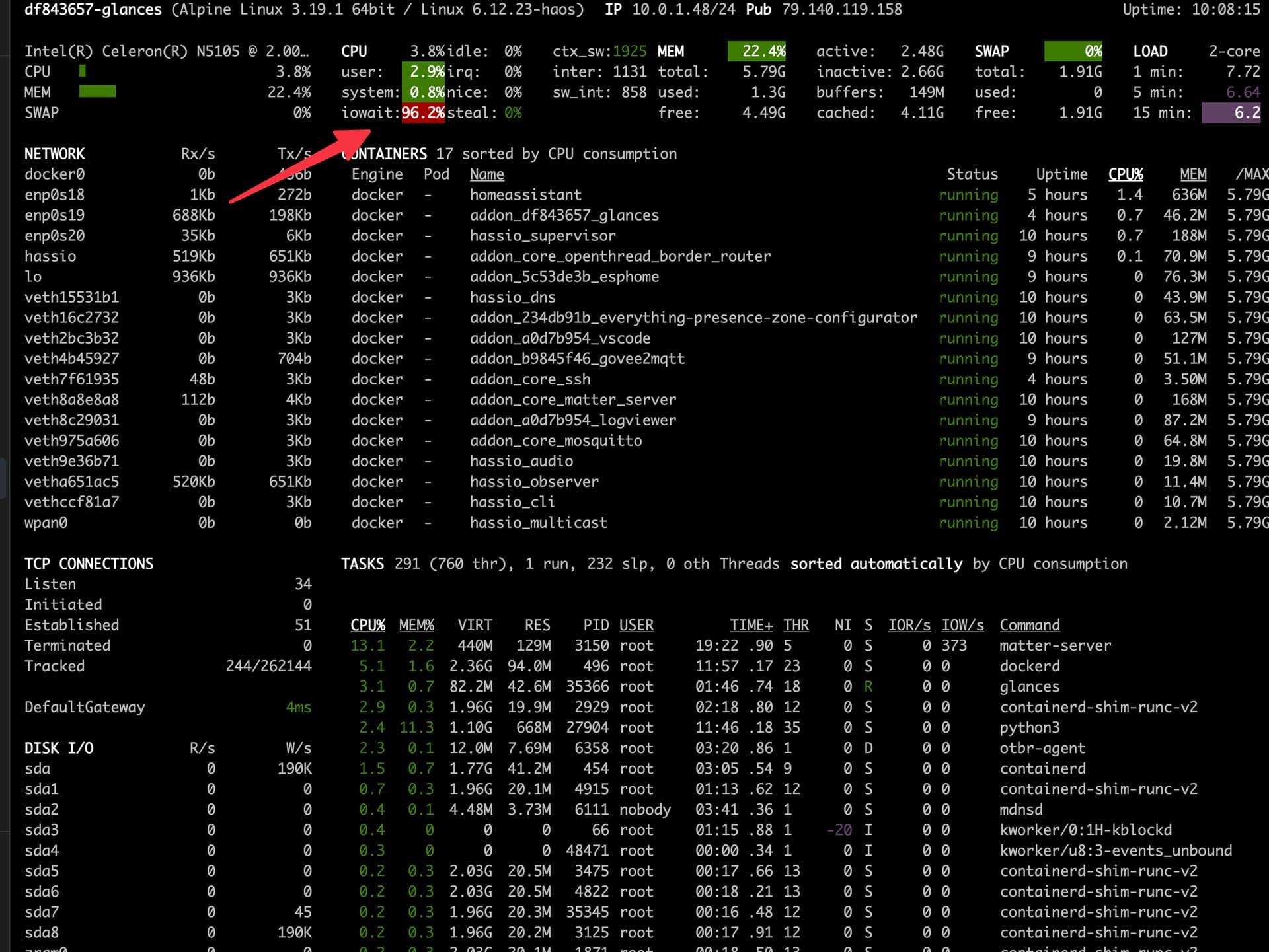Viewport: 1269px width, 952px height.
Task: Click the kworker/0:1H-kblockd process command
Action: coord(1086,830)
